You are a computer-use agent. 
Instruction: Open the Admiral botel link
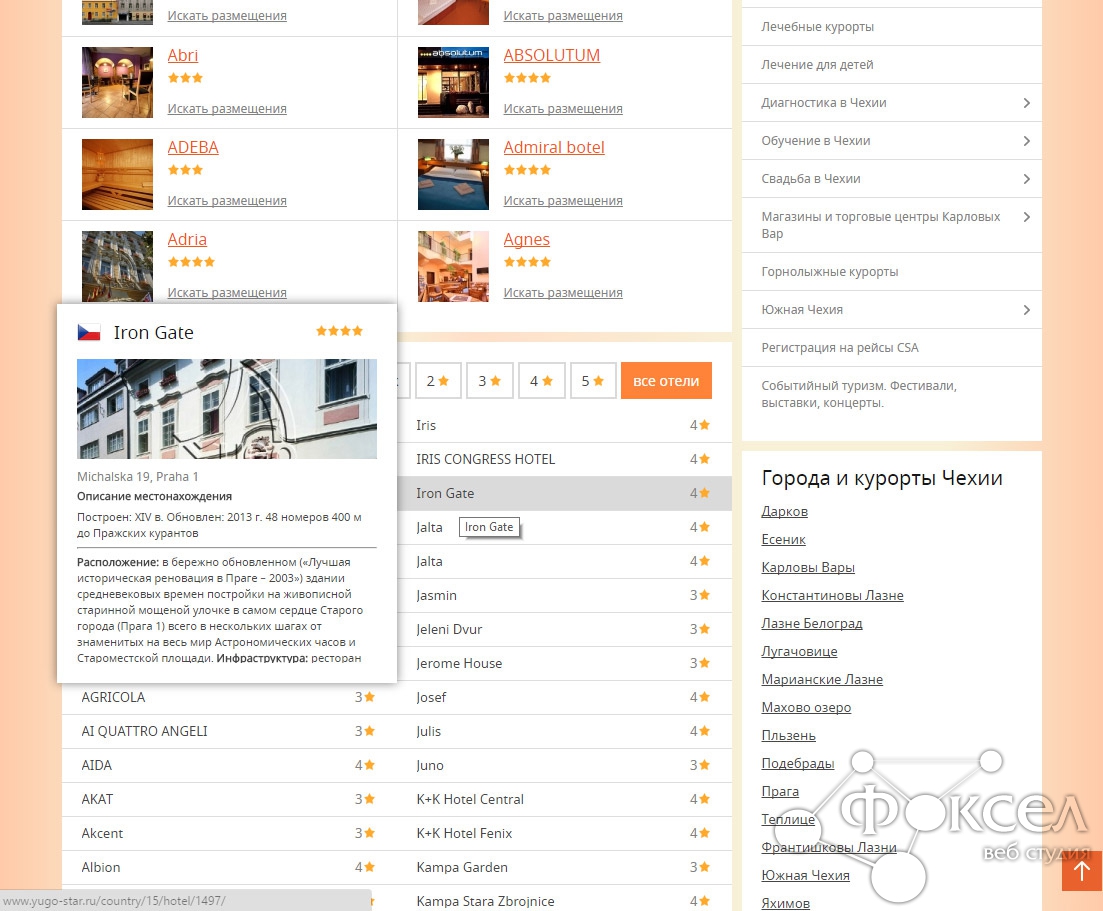click(x=554, y=147)
